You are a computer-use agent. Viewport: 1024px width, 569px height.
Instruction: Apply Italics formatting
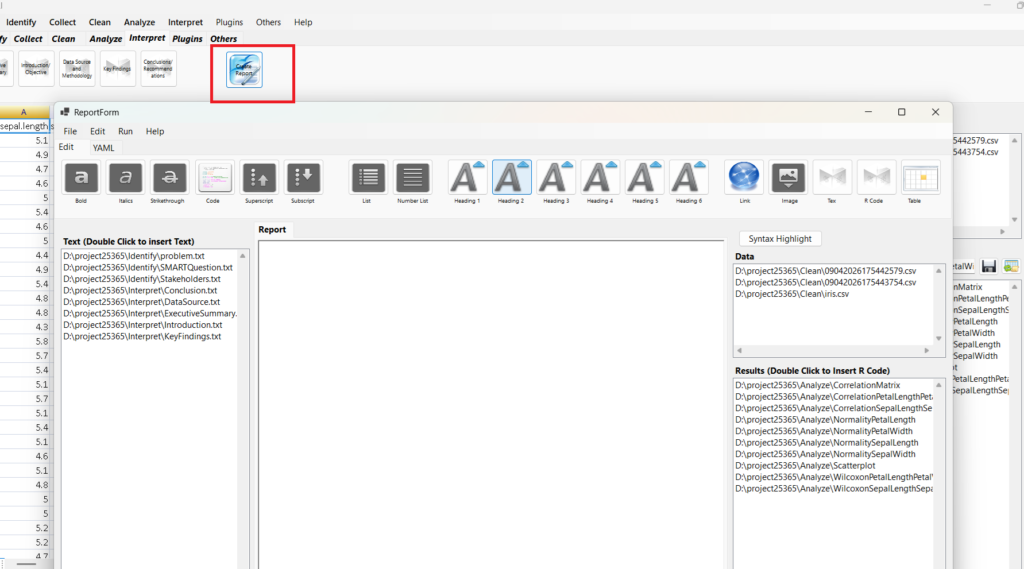pyautogui.click(x=125, y=177)
